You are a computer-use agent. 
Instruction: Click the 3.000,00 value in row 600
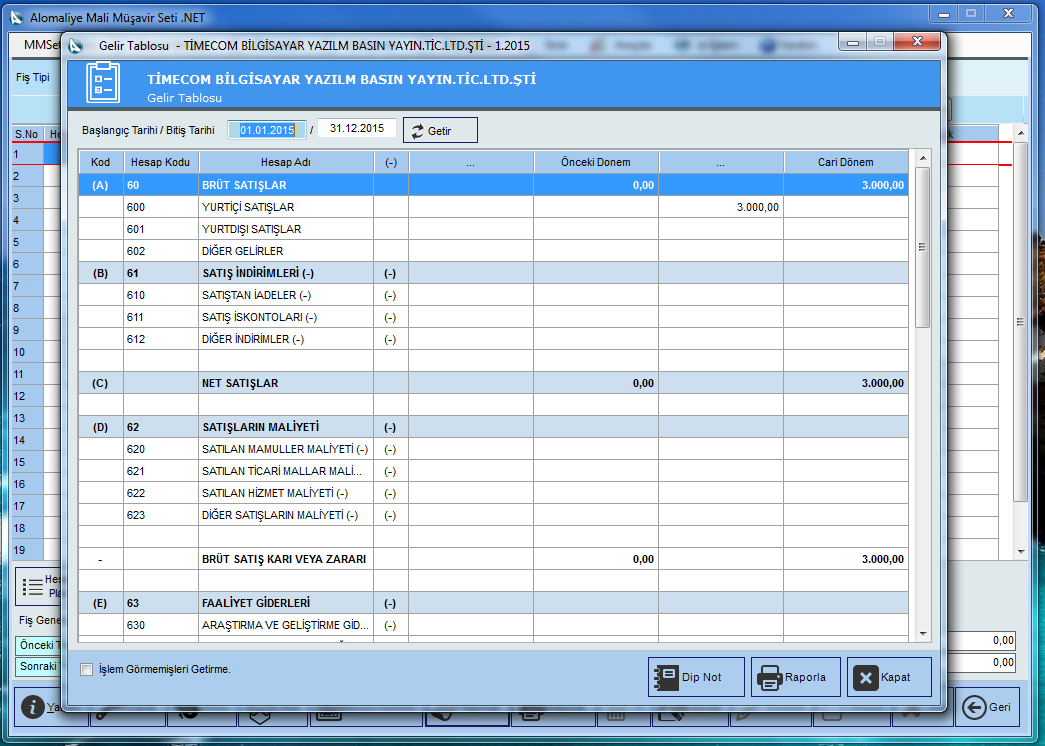pos(758,207)
